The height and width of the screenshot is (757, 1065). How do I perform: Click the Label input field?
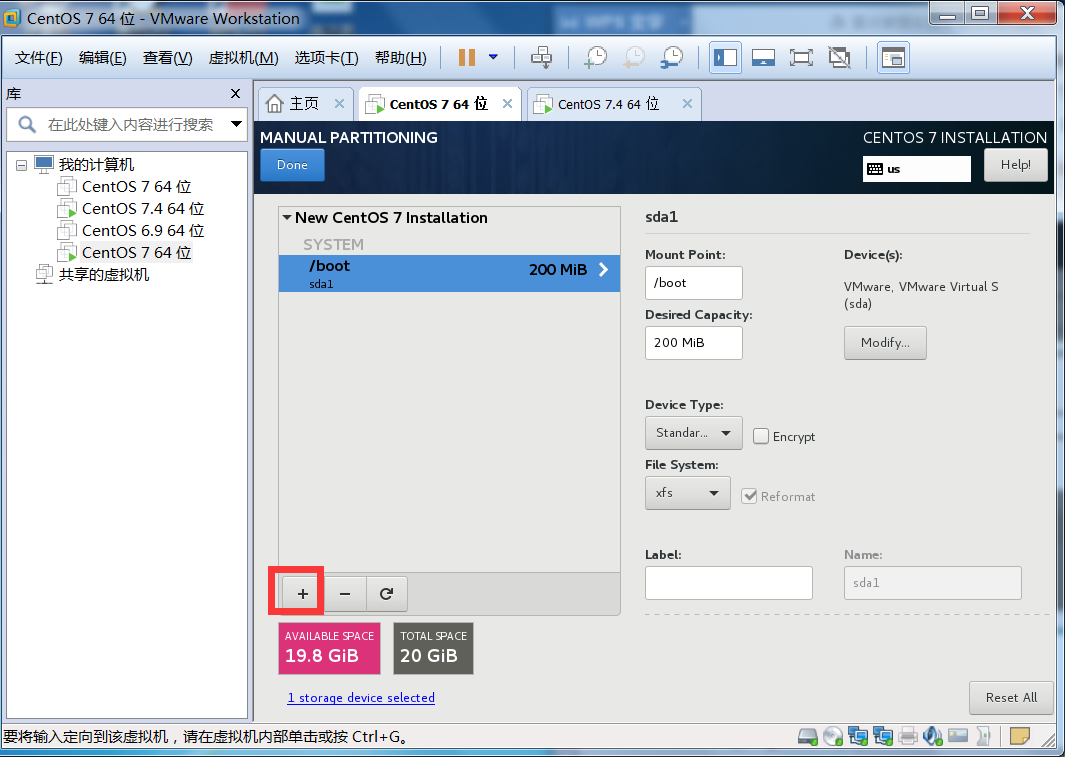729,583
